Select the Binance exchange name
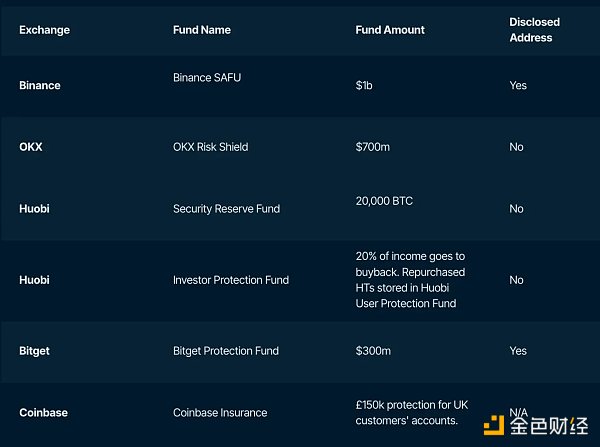 pyautogui.click(x=40, y=85)
